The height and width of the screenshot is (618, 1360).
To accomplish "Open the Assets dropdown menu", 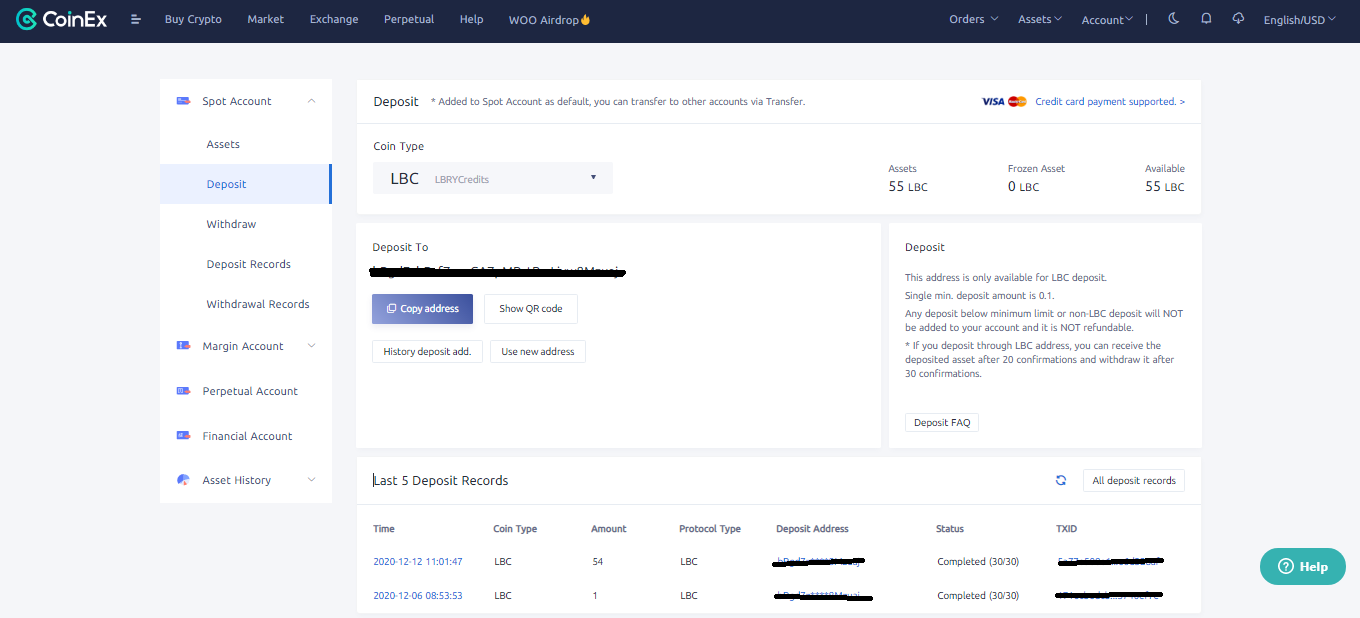I will click(x=1040, y=19).
